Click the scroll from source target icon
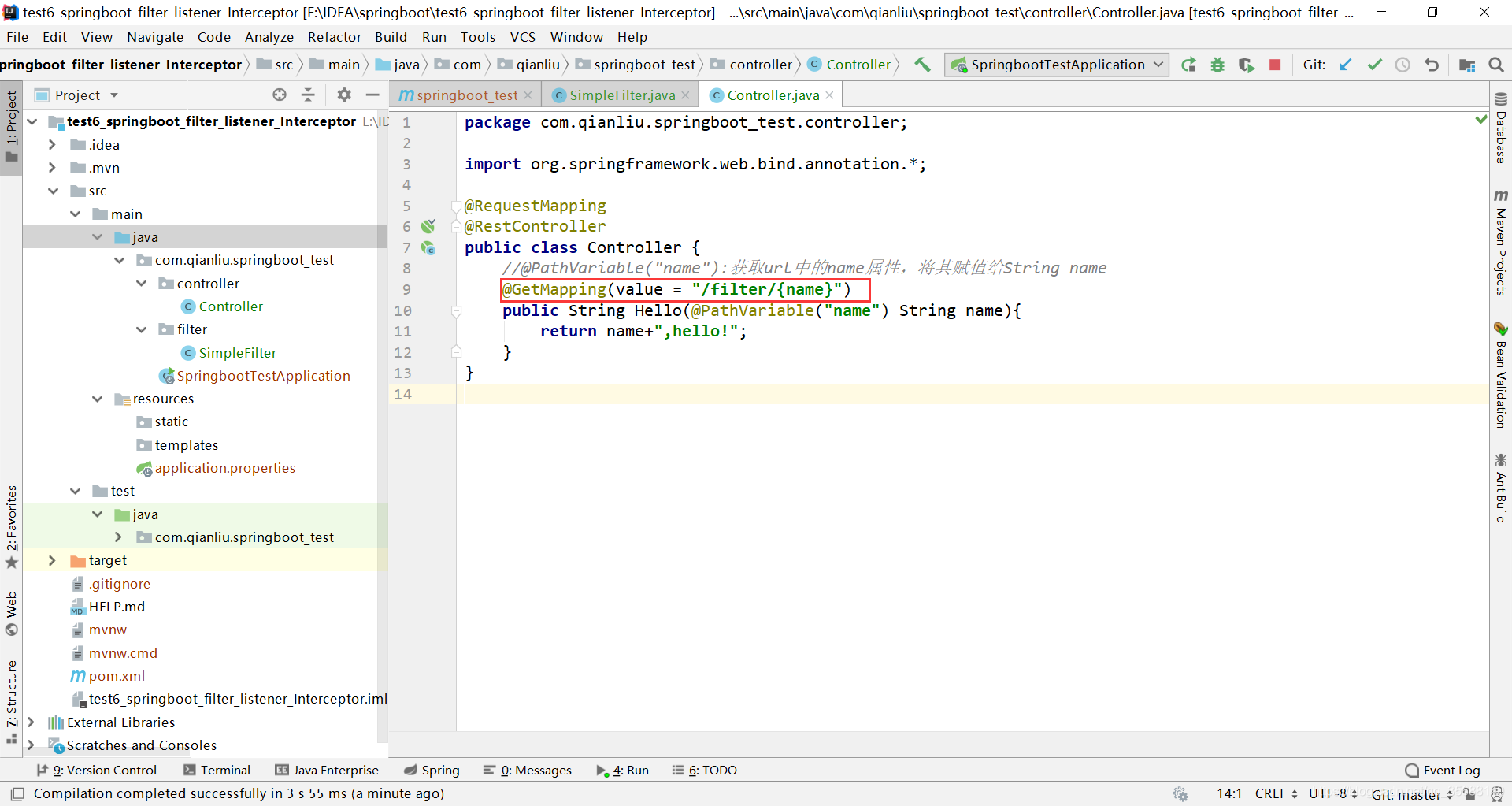 280,95
